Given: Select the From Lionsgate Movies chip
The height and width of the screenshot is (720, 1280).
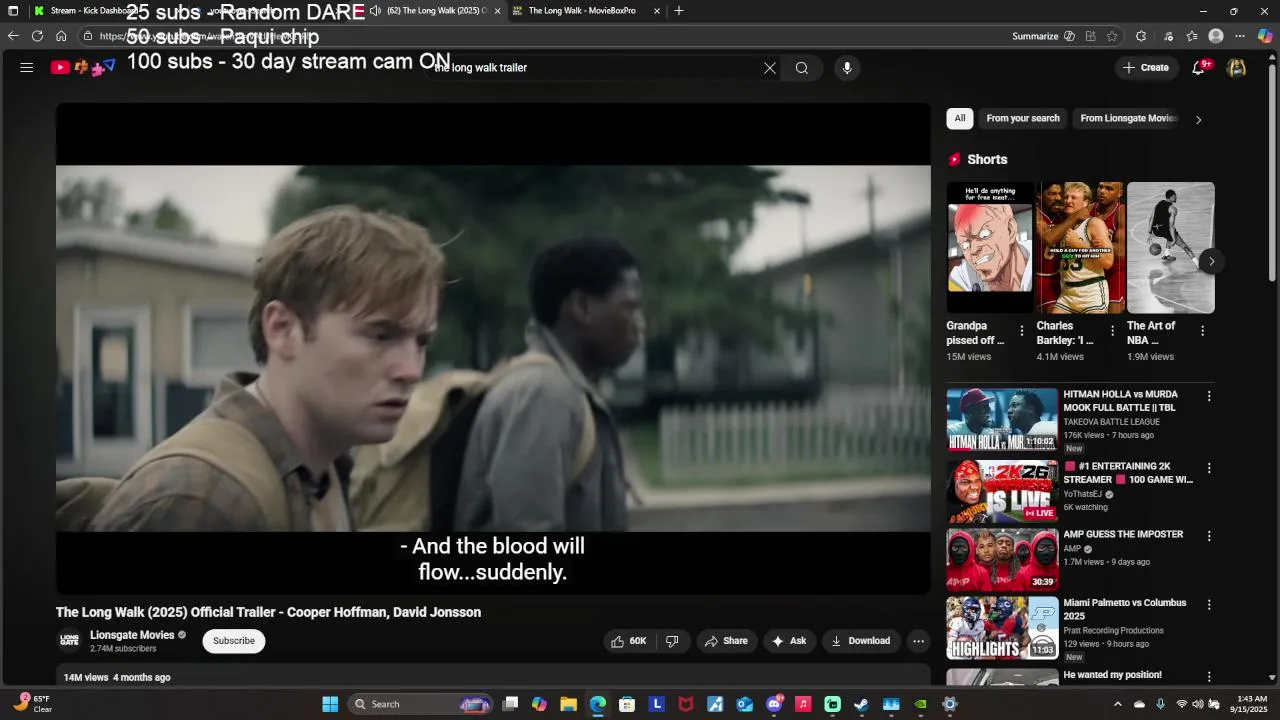Looking at the screenshot, I should [x=1128, y=118].
